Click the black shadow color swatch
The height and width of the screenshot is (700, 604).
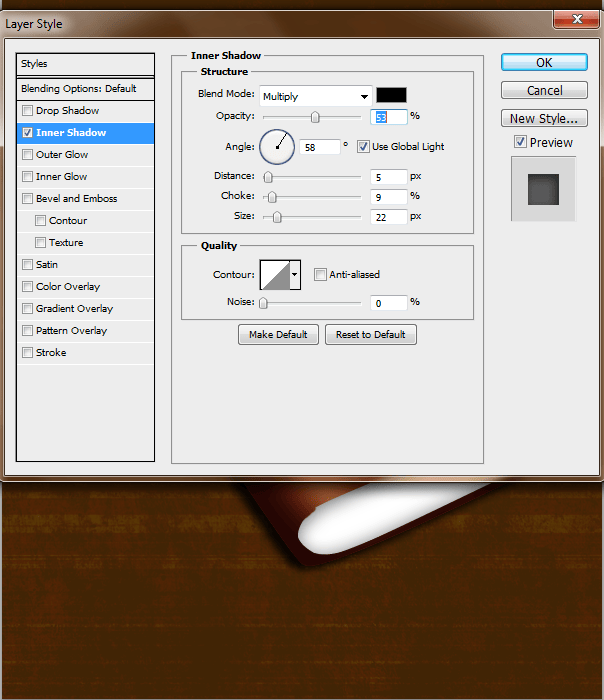tap(391, 96)
